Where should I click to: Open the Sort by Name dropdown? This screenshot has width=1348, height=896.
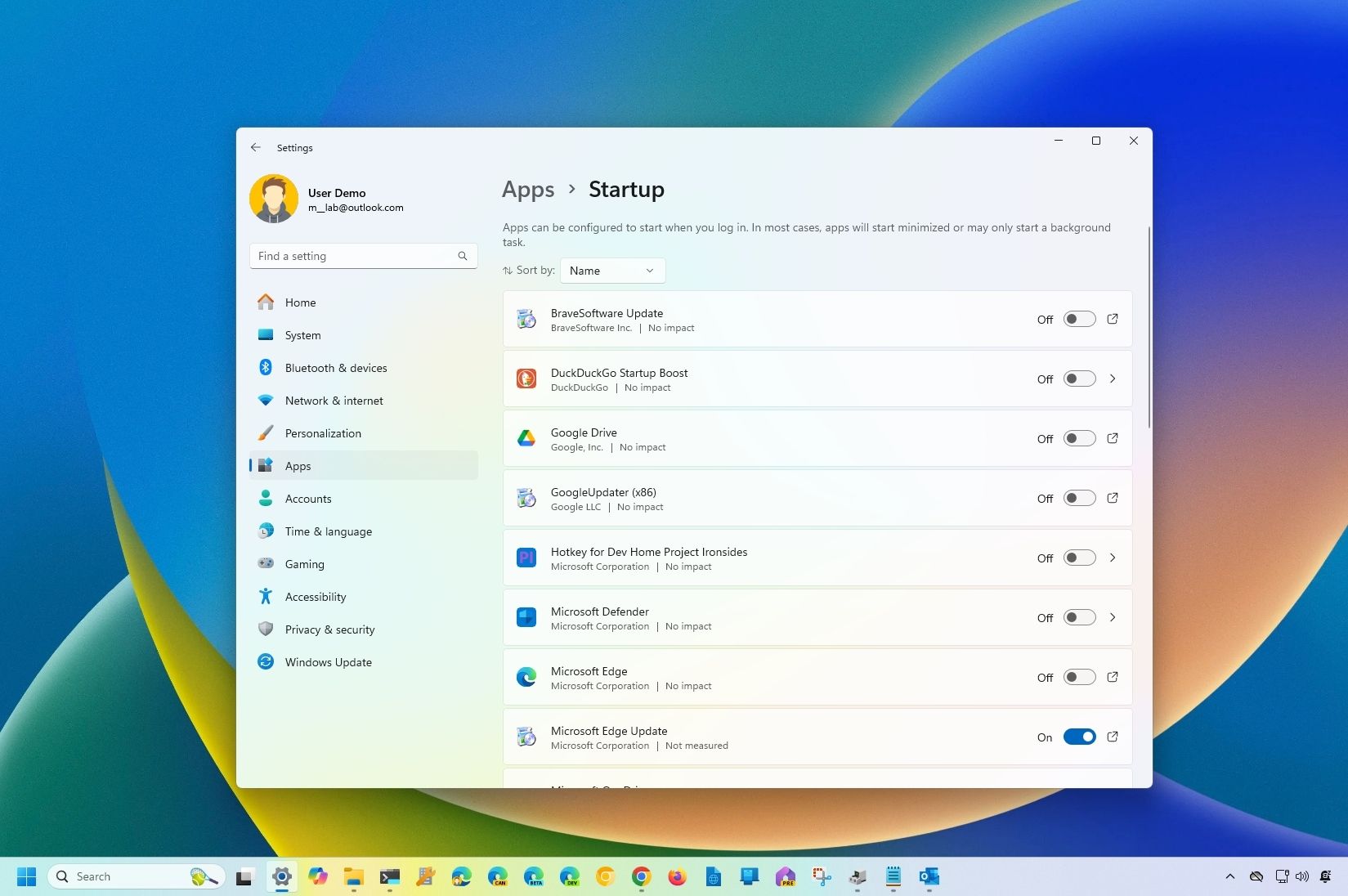point(611,271)
